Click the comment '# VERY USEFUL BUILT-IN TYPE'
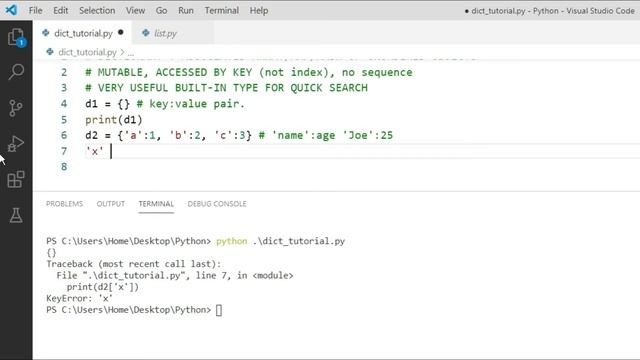Viewport: 640px width, 360px height. point(171,88)
